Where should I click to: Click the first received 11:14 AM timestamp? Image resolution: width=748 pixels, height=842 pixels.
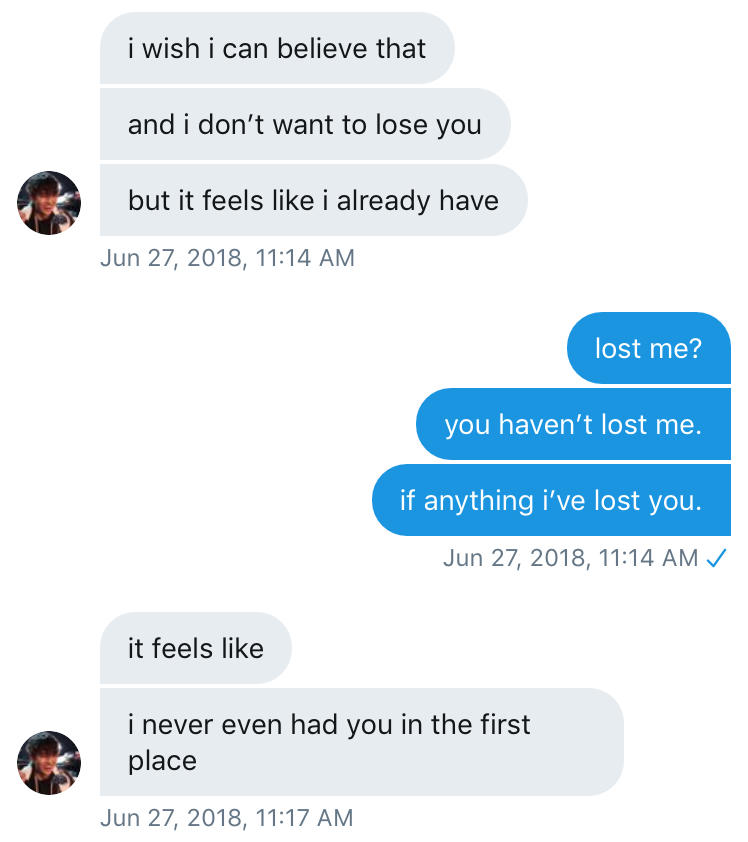tap(227, 258)
